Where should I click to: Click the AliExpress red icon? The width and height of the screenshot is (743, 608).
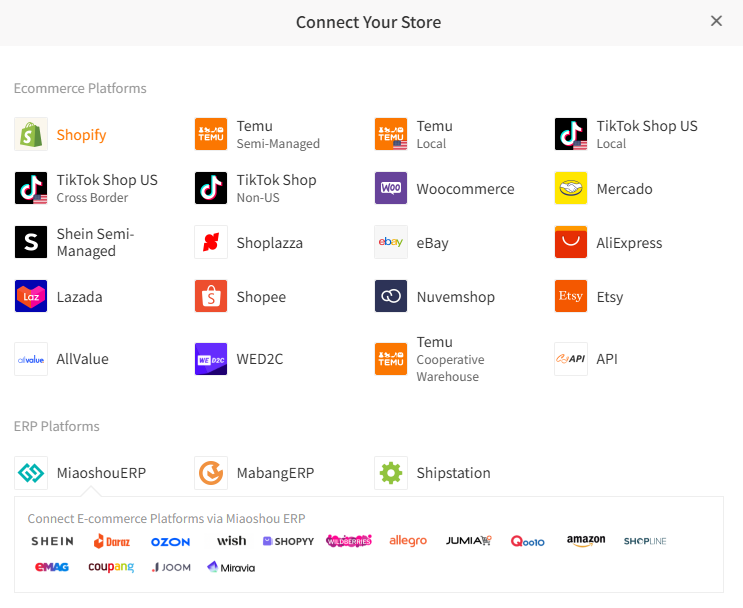tap(571, 242)
